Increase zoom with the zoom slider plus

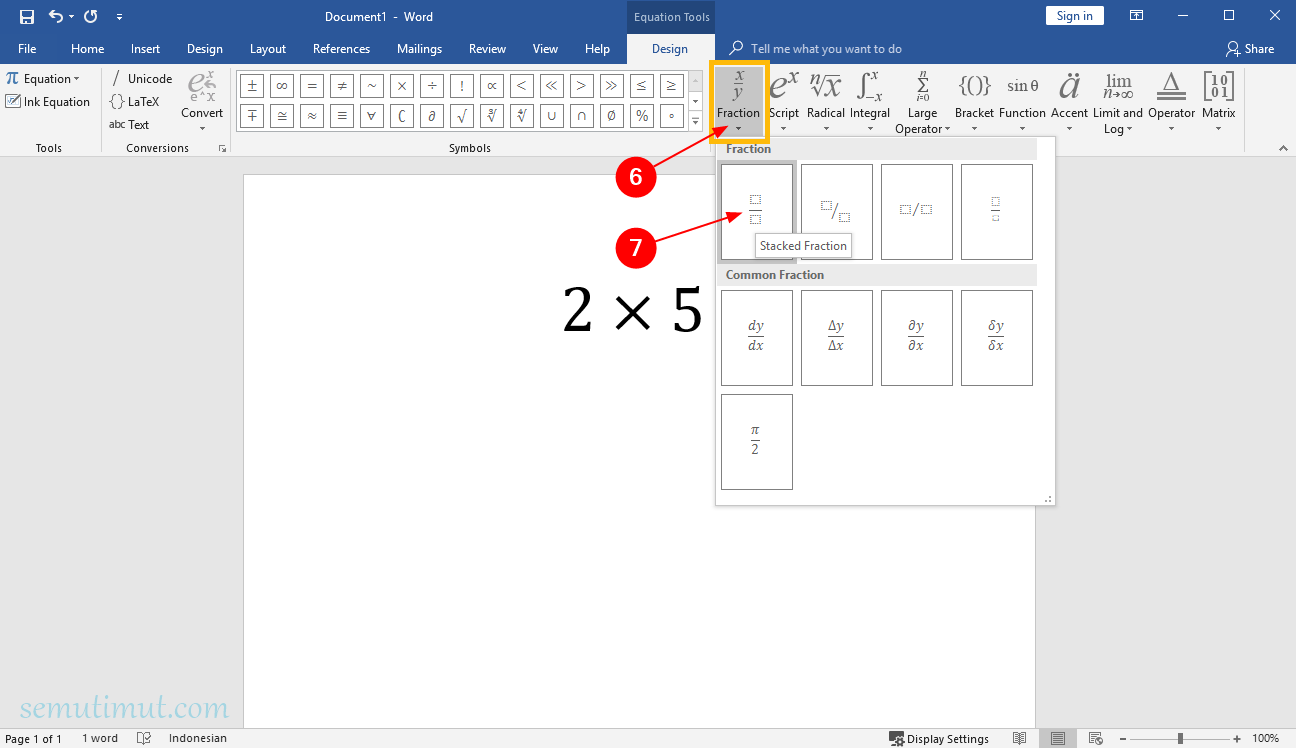(x=1236, y=738)
